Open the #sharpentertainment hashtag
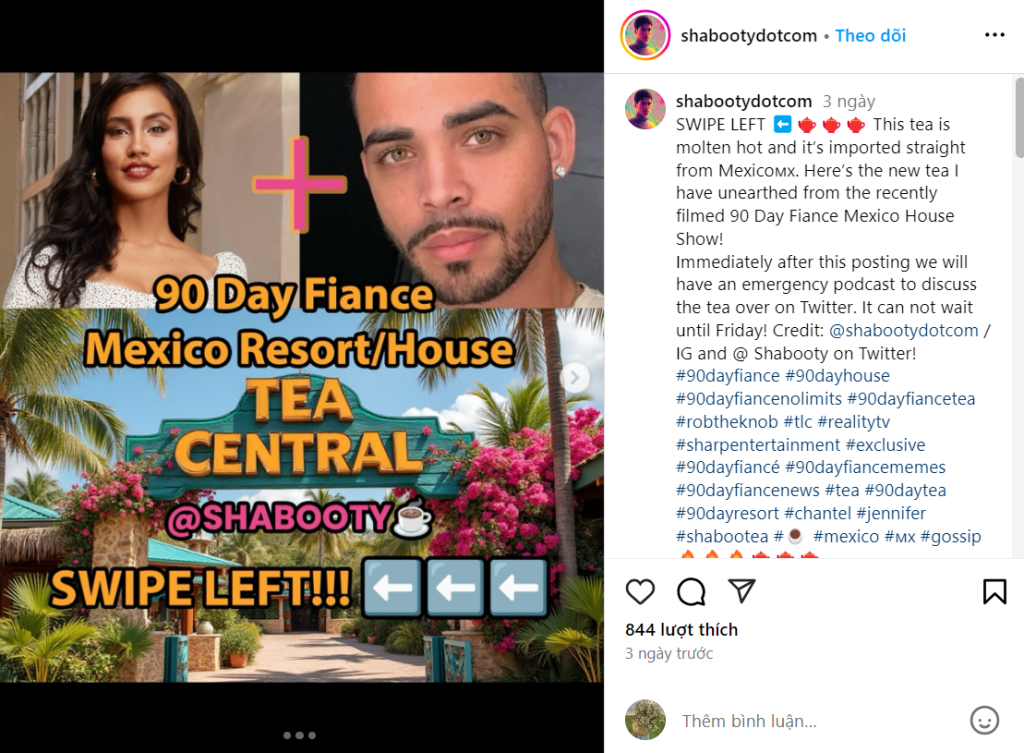The width and height of the screenshot is (1024, 753). (758, 445)
